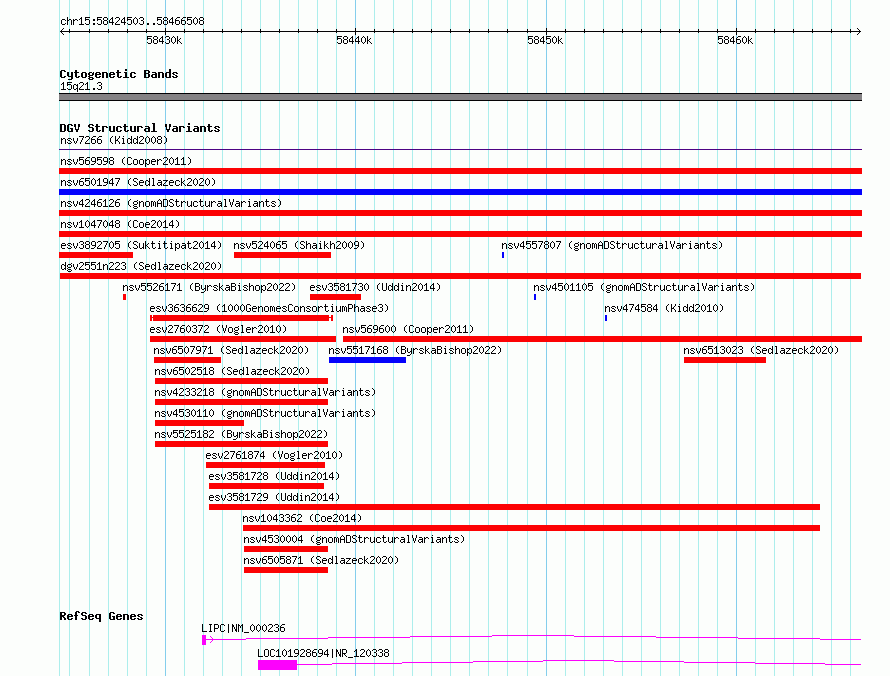The width and height of the screenshot is (890, 676).
Task: Open the esv2761874 (Vogler2010) label
Action: point(274,455)
